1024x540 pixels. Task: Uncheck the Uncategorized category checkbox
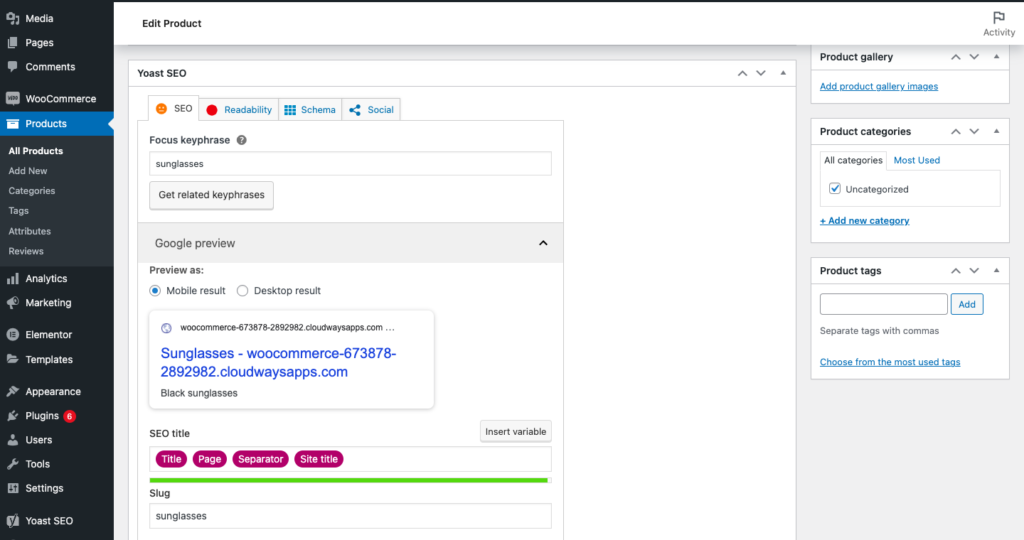pyautogui.click(x=835, y=189)
